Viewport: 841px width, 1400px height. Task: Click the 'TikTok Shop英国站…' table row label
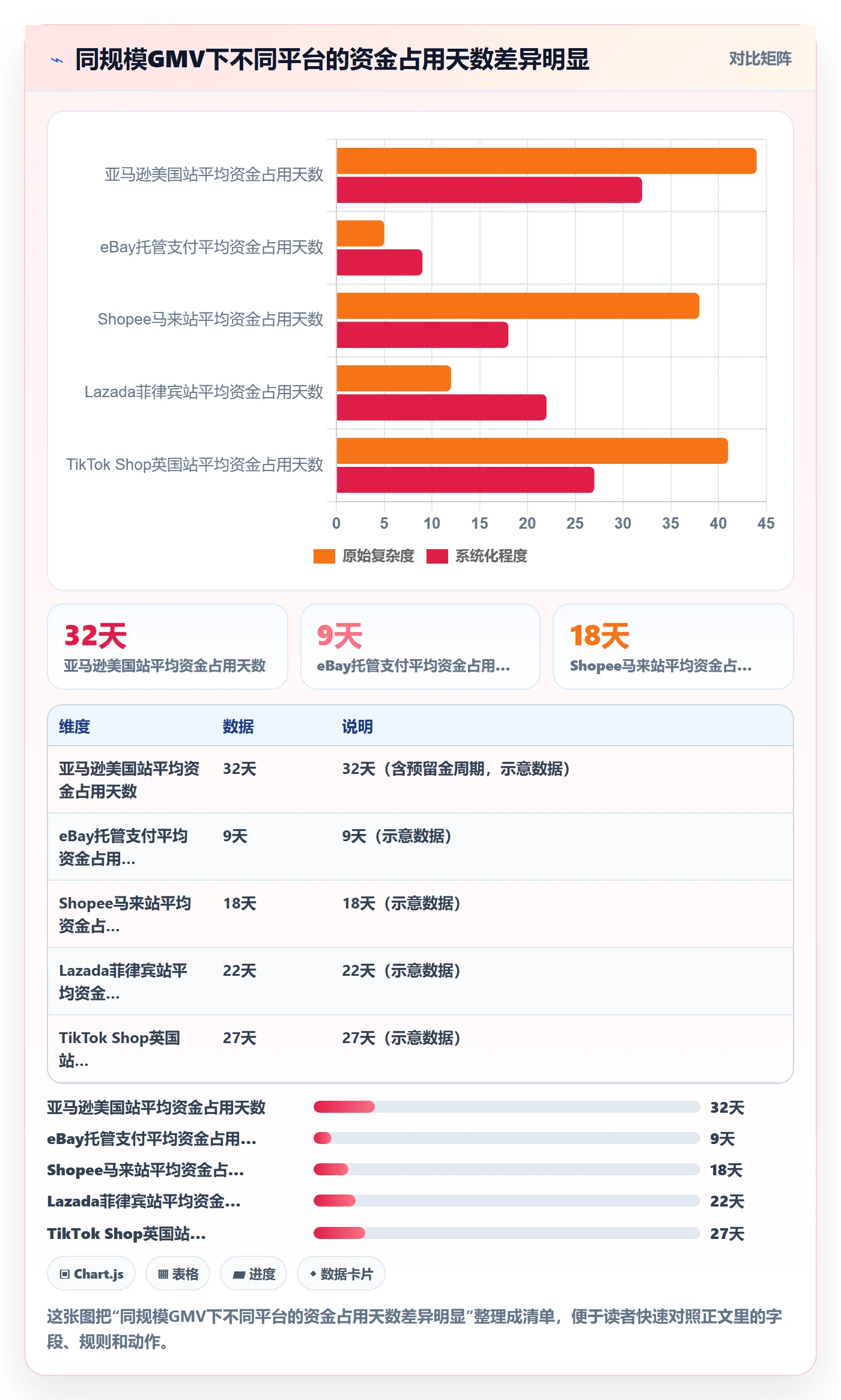coord(120,1049)
